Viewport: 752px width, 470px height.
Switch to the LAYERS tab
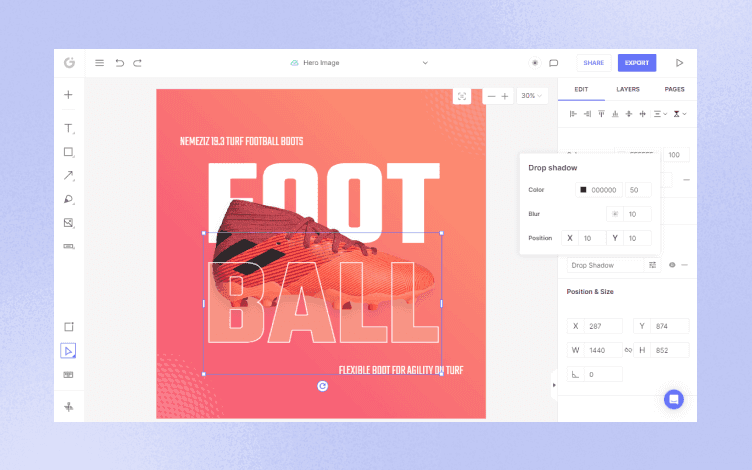coord(628,89)
